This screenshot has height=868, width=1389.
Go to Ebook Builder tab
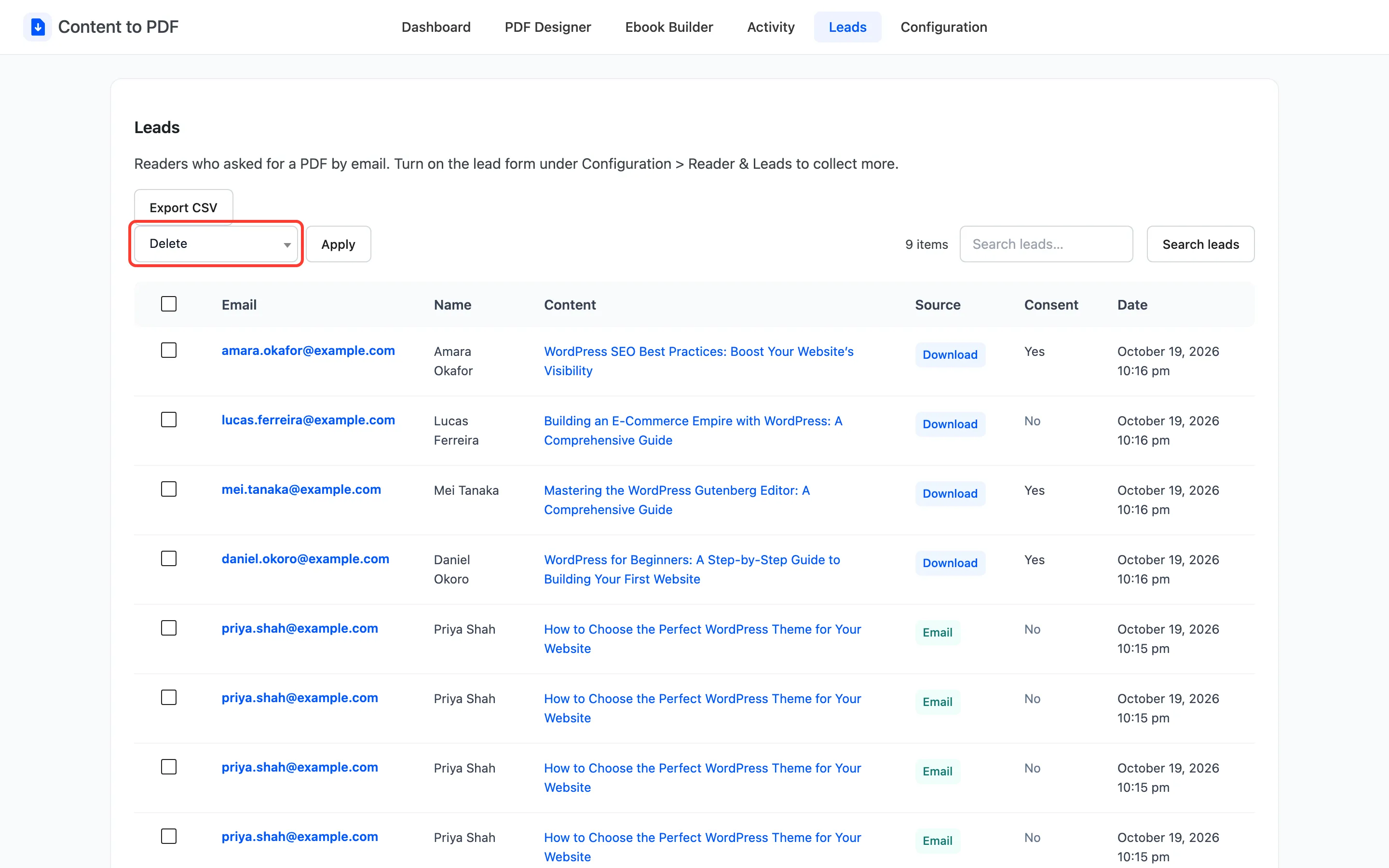click(x=668, y=27)
